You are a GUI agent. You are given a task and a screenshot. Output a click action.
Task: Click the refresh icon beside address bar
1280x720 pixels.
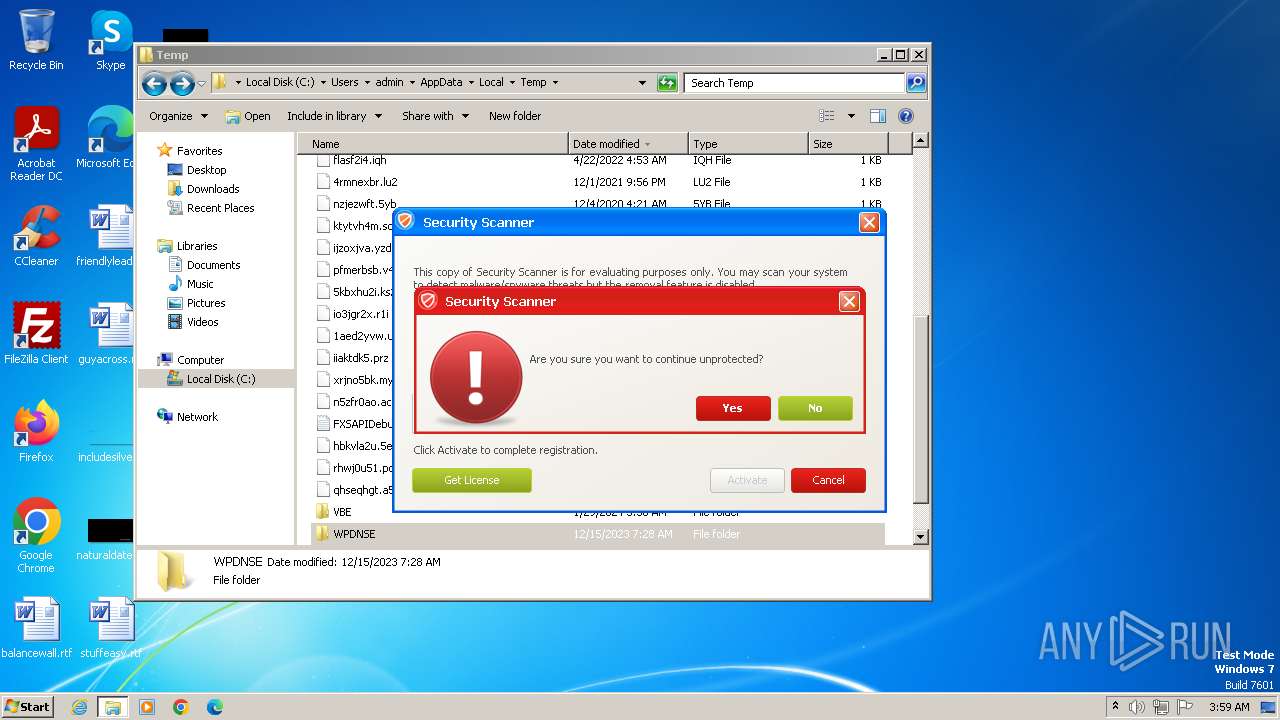click(667, 83)
